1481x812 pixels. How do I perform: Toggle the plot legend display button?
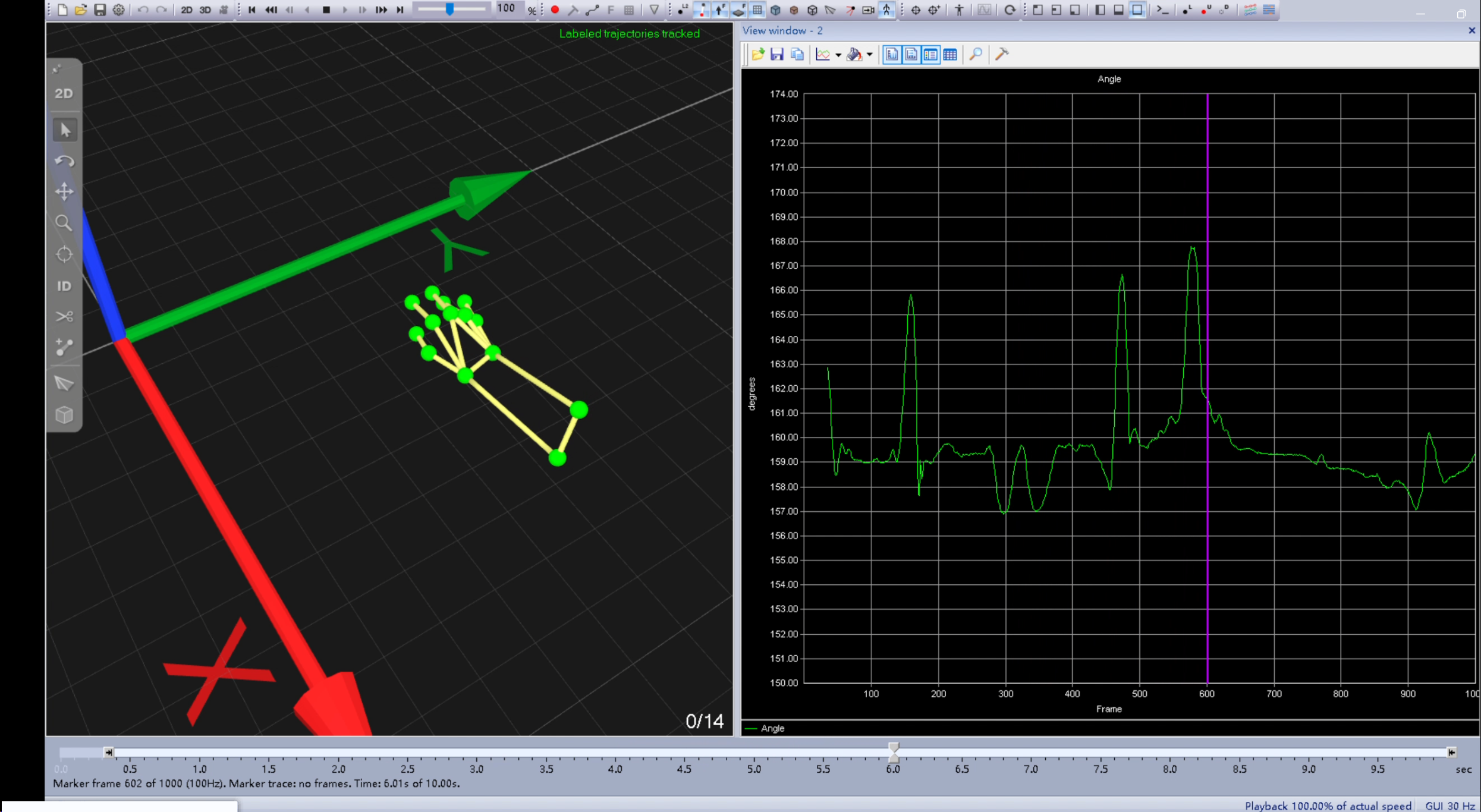point(930,55)
